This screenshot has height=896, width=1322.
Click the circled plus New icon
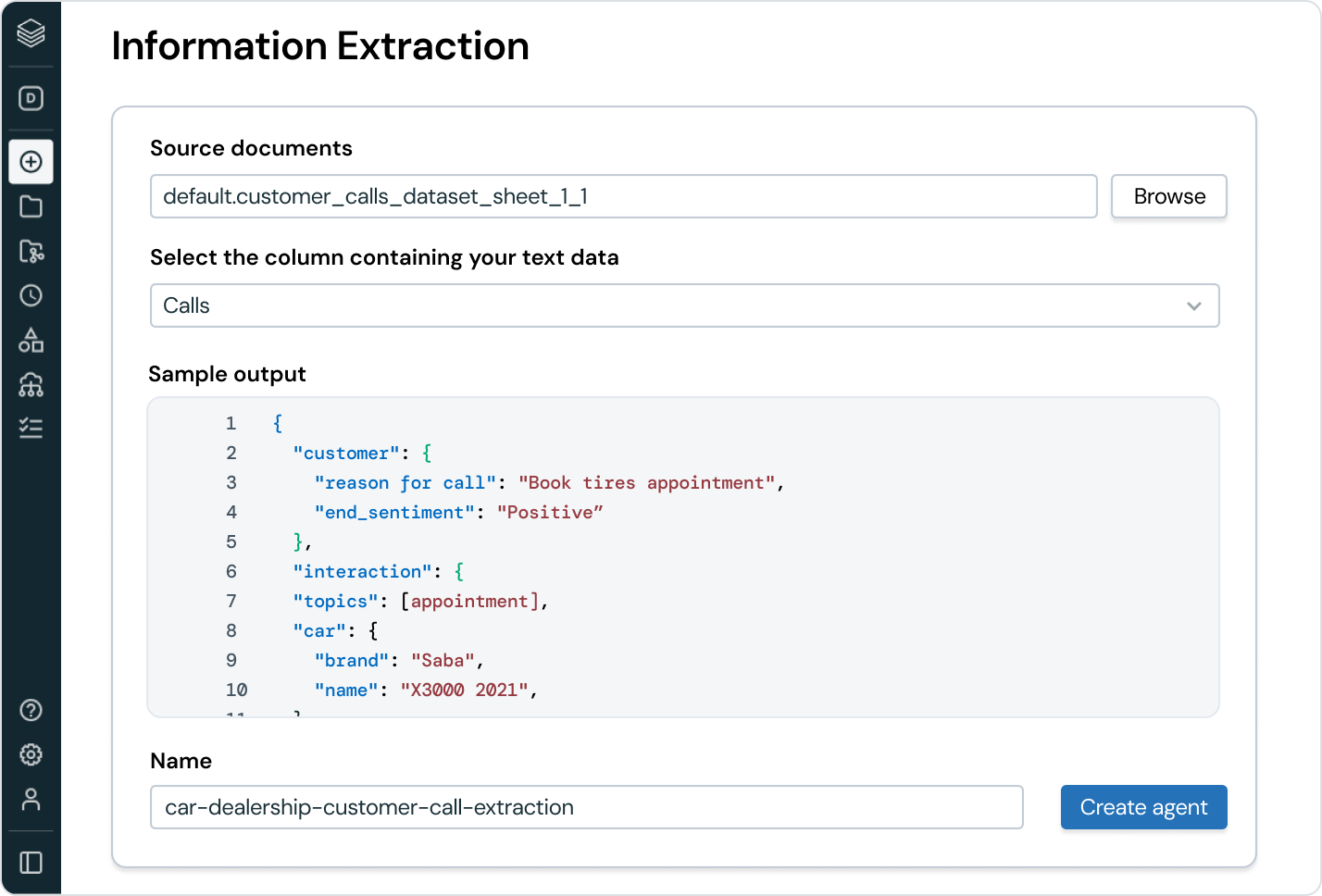tap(31, 162)
